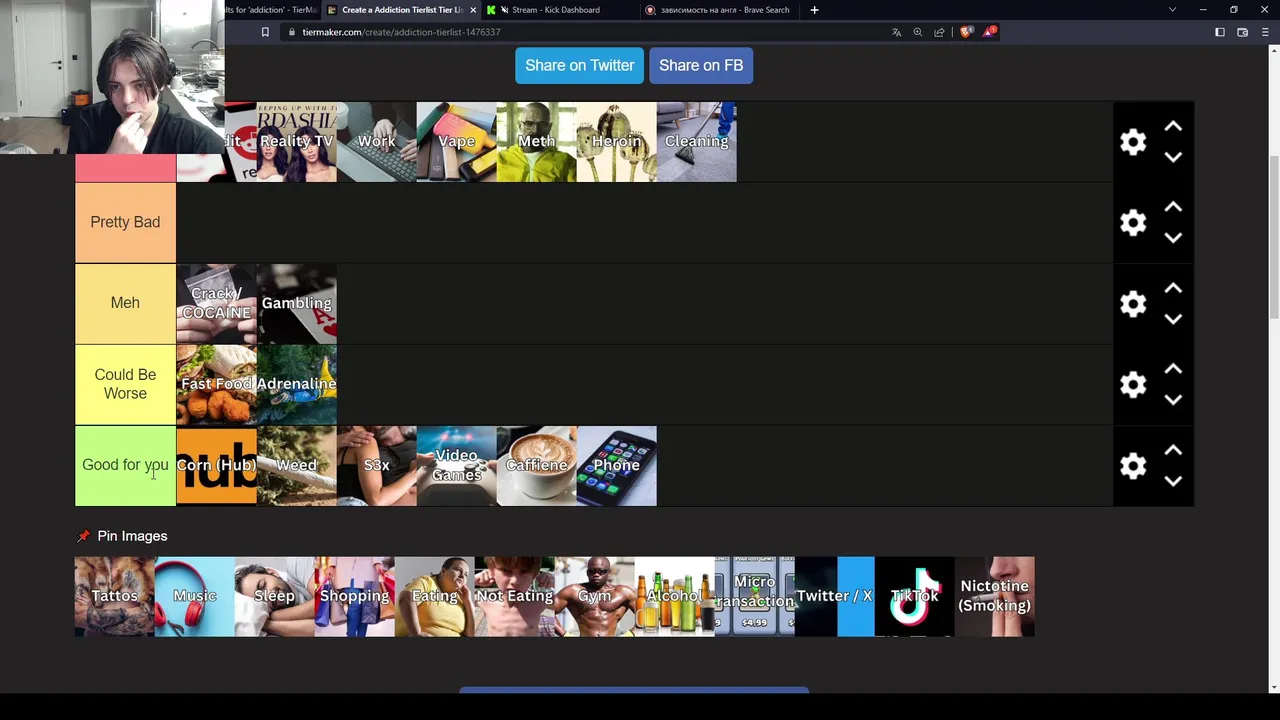Screen dimensions: 1280x720
Task: Move the Good for you row down
Action: click(x=1173, y=481)
